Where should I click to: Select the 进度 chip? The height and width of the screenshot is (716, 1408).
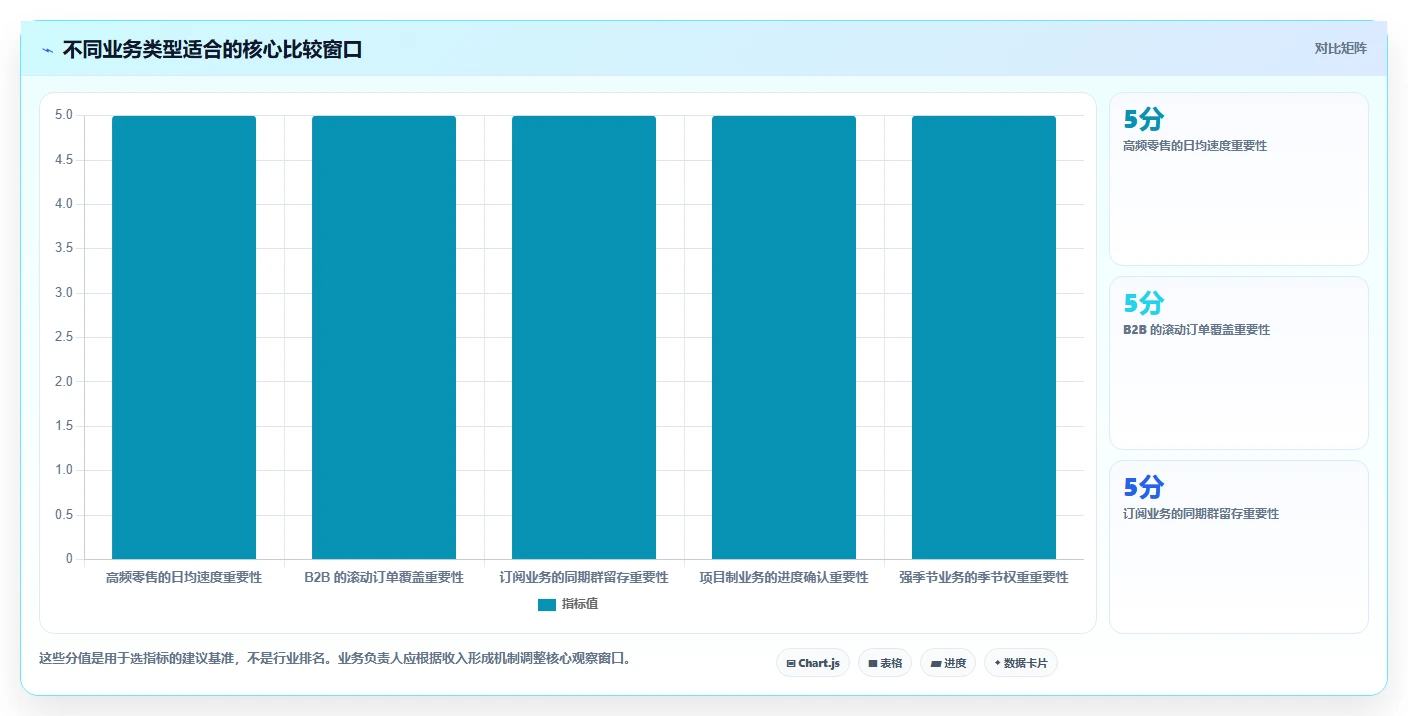pyautogui.click(x=948, y=663)
